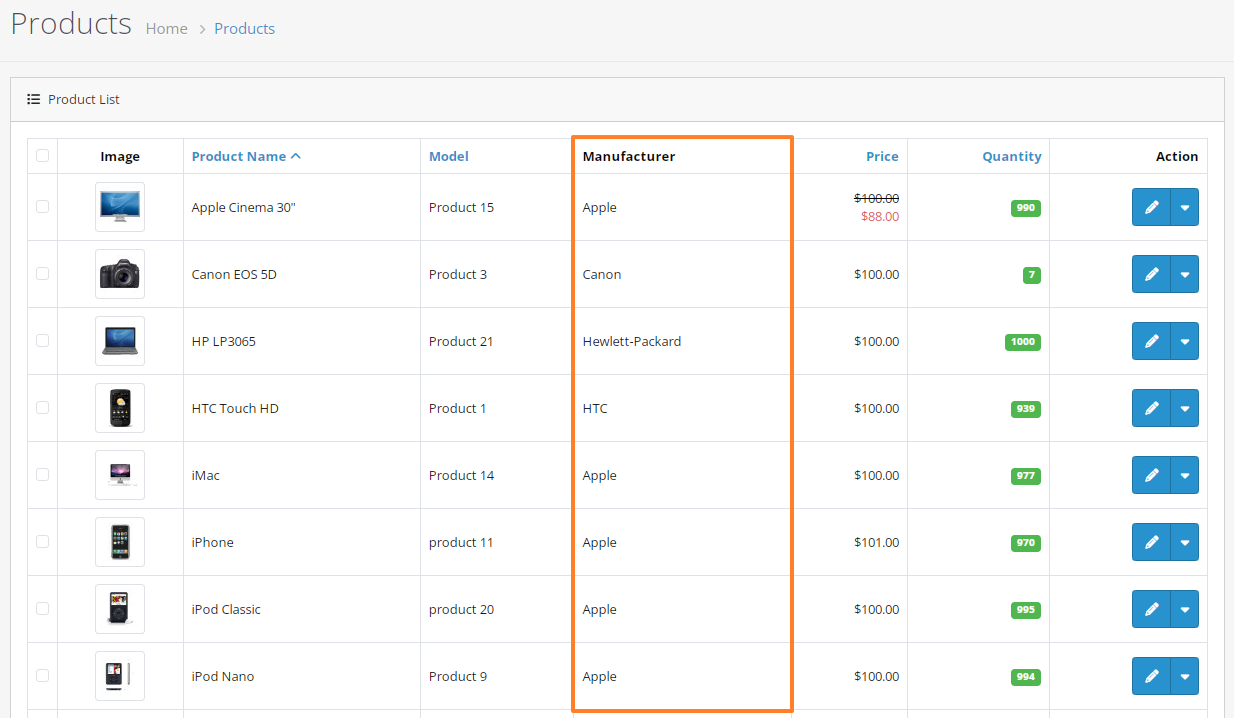Click the edit pencil for Apple Cinema 30"
The height and width of the screenshot is (718, 1234).
pos(1151,207)
